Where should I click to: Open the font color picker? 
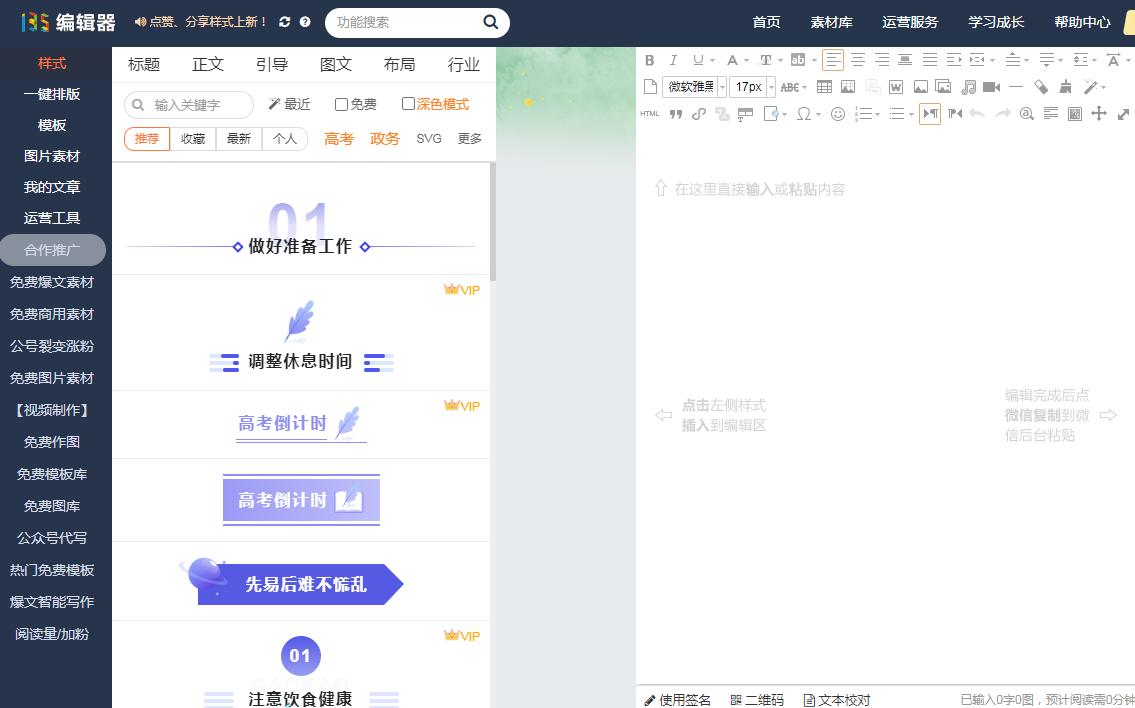734,60
